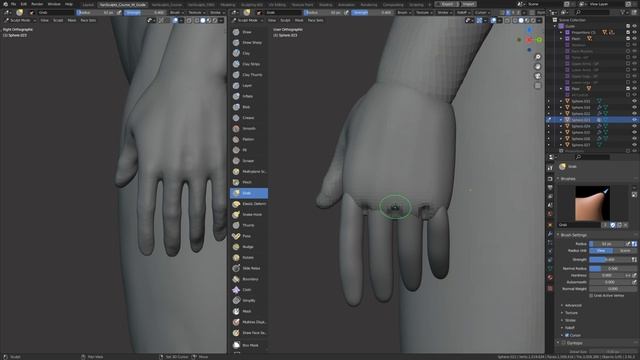
Task: Open the File menu
Action: coord(13,4)
